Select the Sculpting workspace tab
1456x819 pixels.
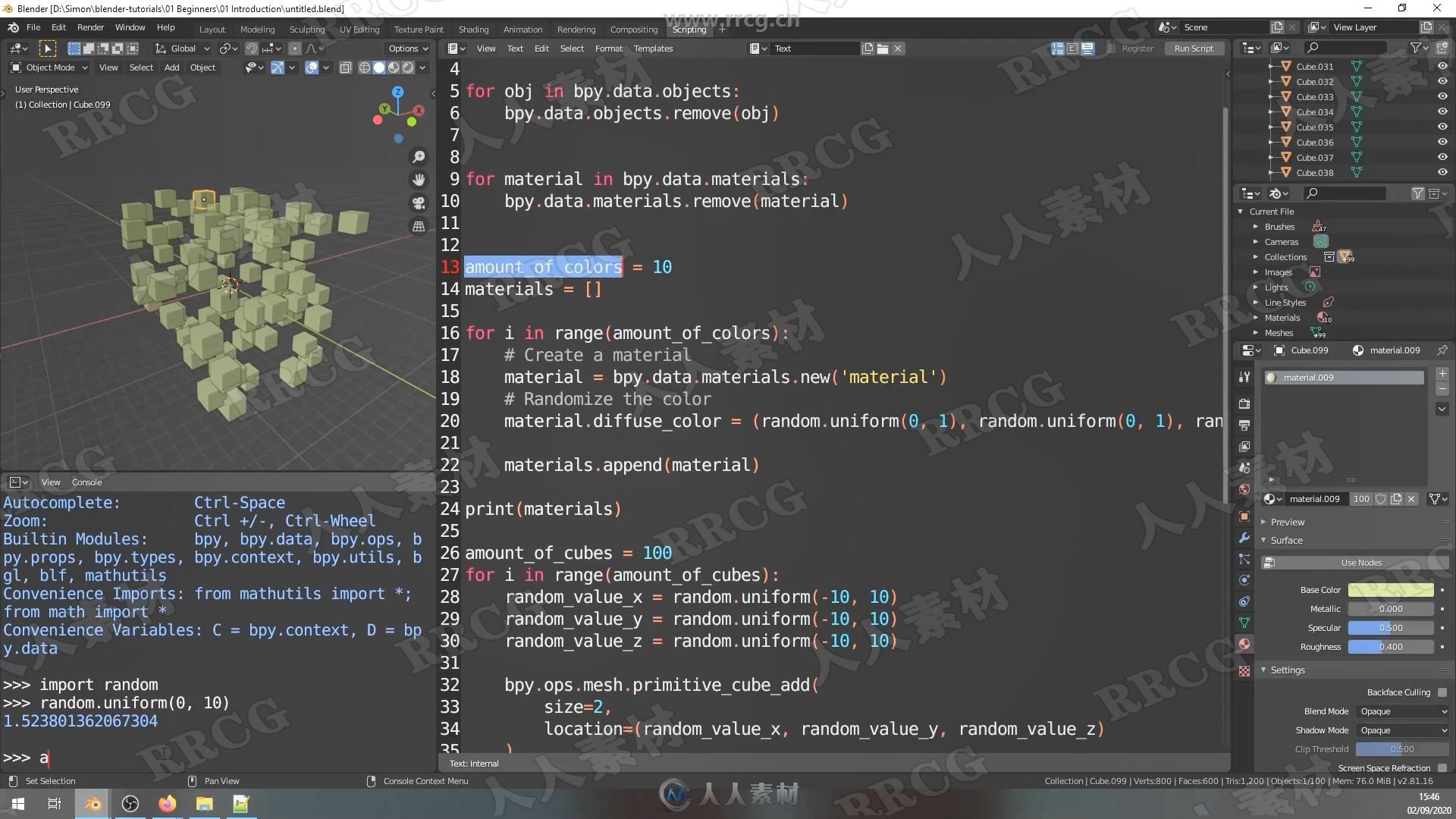coord(306,29)
